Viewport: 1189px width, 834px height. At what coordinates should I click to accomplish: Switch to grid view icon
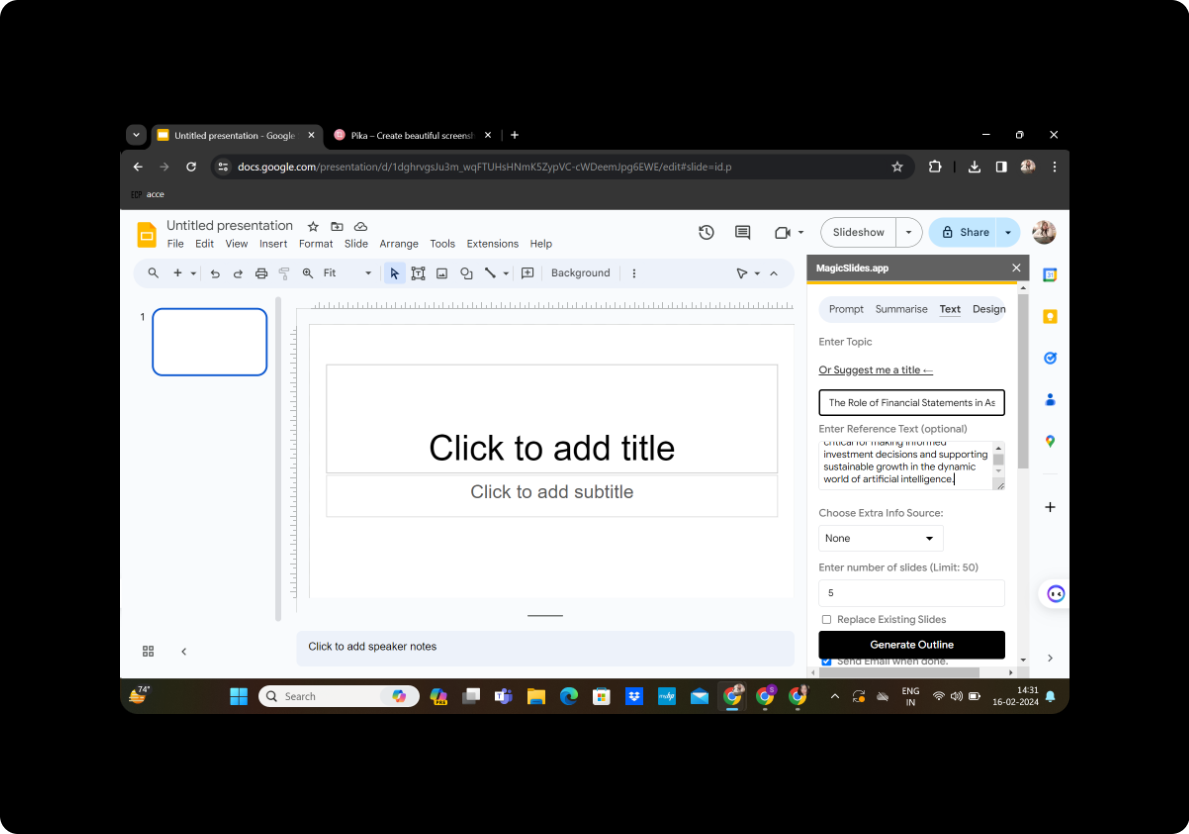click(149, 651)
